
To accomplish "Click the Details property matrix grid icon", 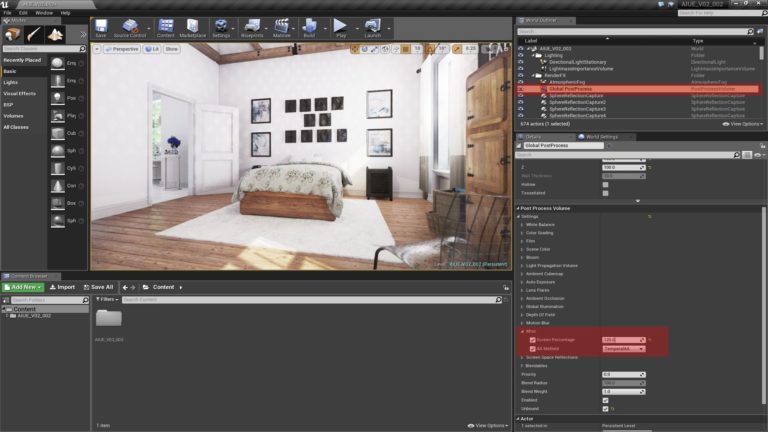I will [747, 155].
